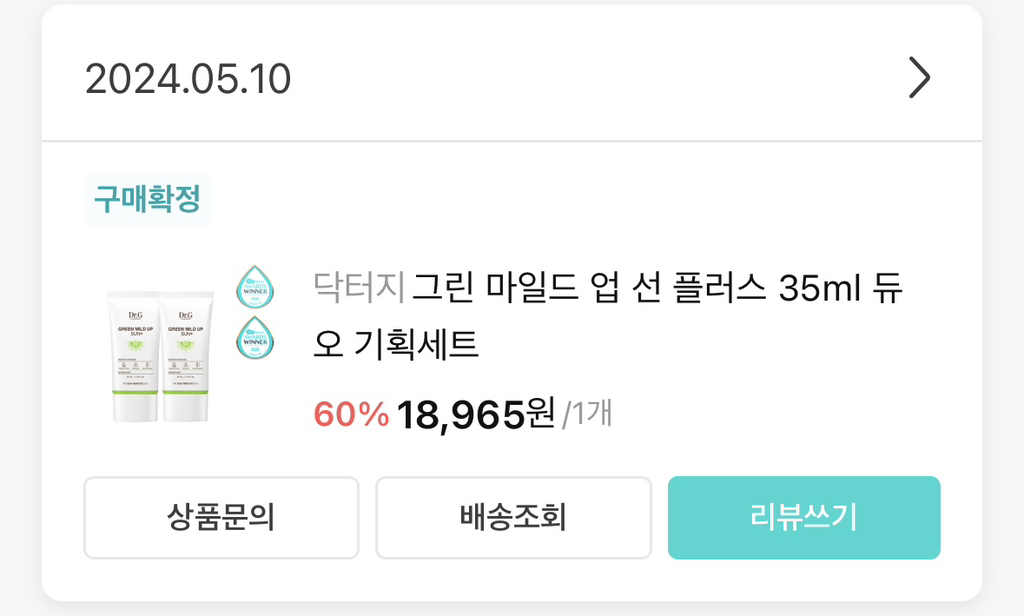The height and width of the screenshot is (616, 1024).
Task: Click the 18,965원 price text
Action: (475, 414)
